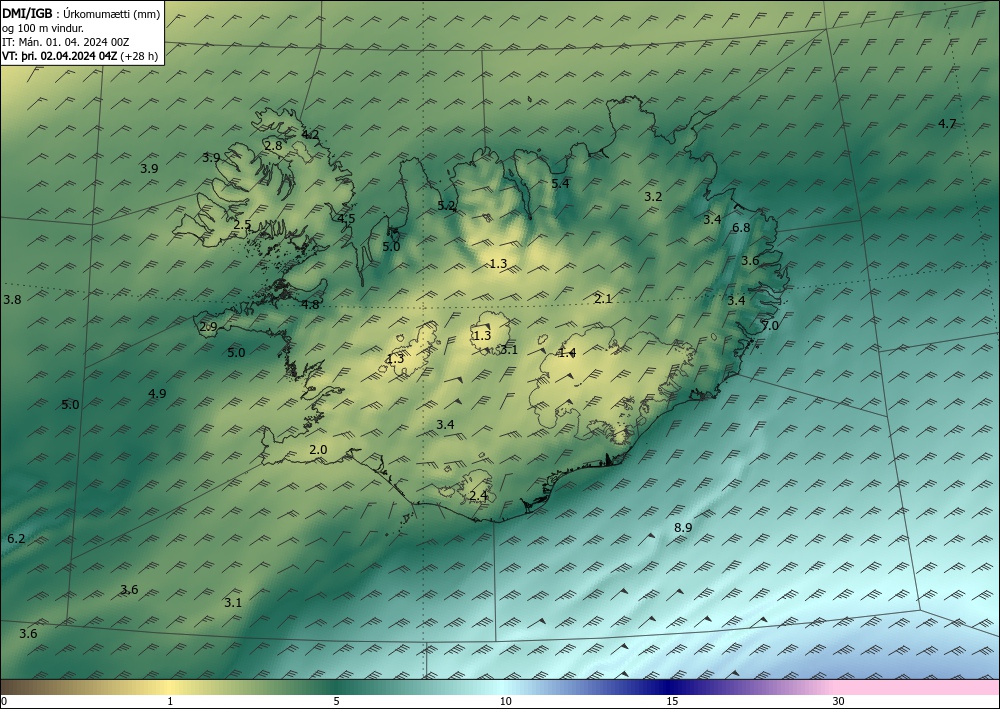Click the 4.8 value label
Image resolution: width=1000 pixels, height=709 pixels.
coord(310,305)
